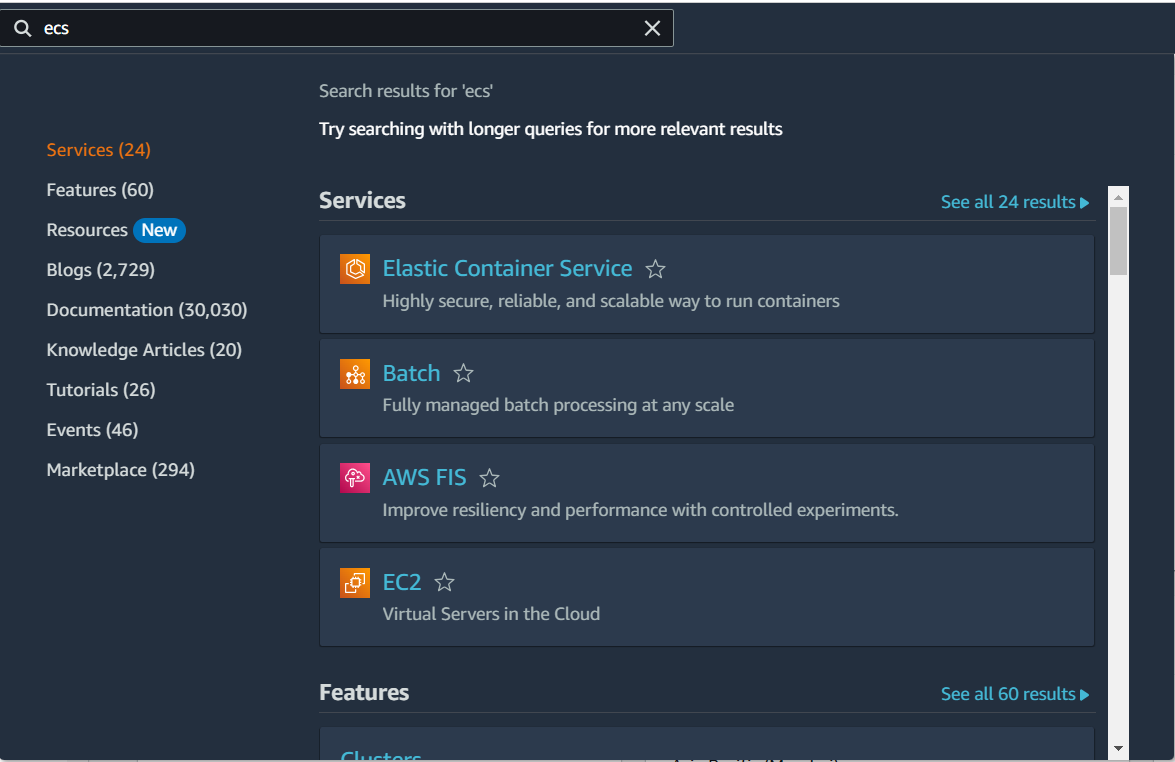This screenshot has height=762, width=1175.
Task: Open See all 24 results for Services
Action: [1008, 201]
